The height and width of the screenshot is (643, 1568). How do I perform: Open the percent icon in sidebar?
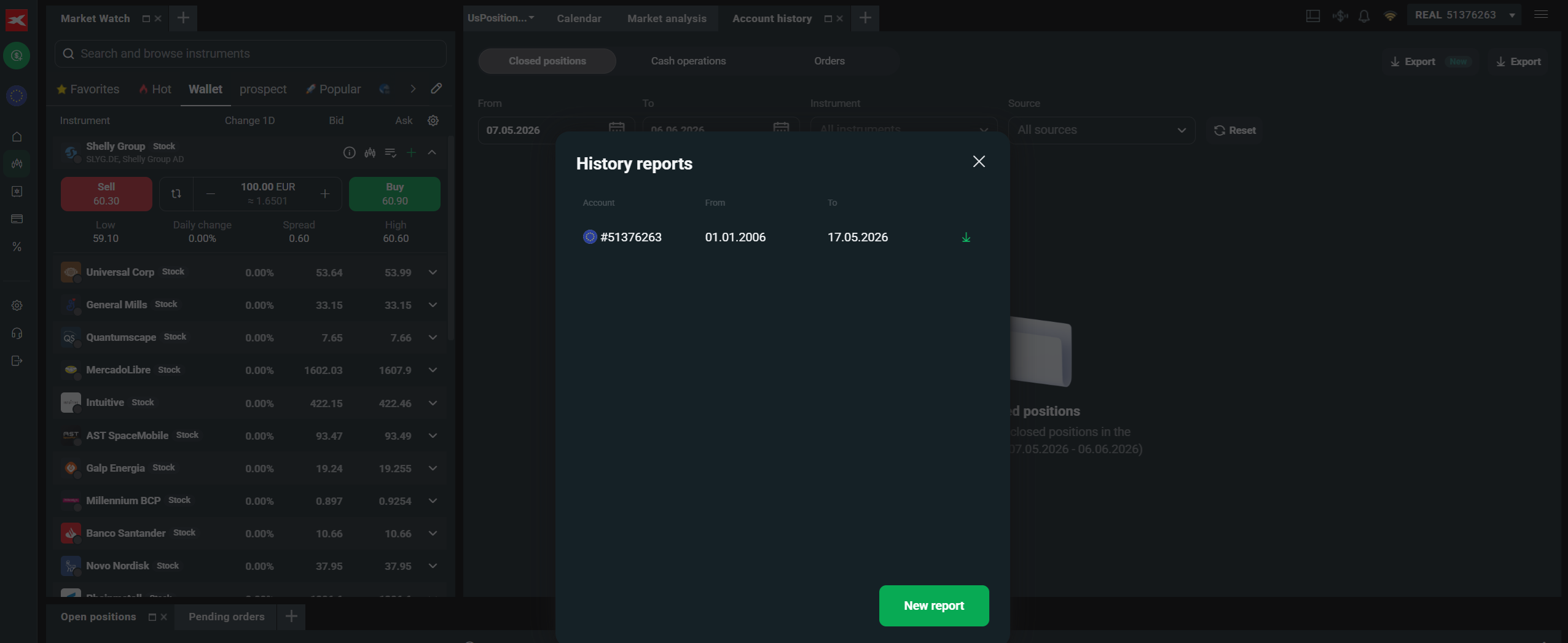pyautogui.click(x=17, y=247)
